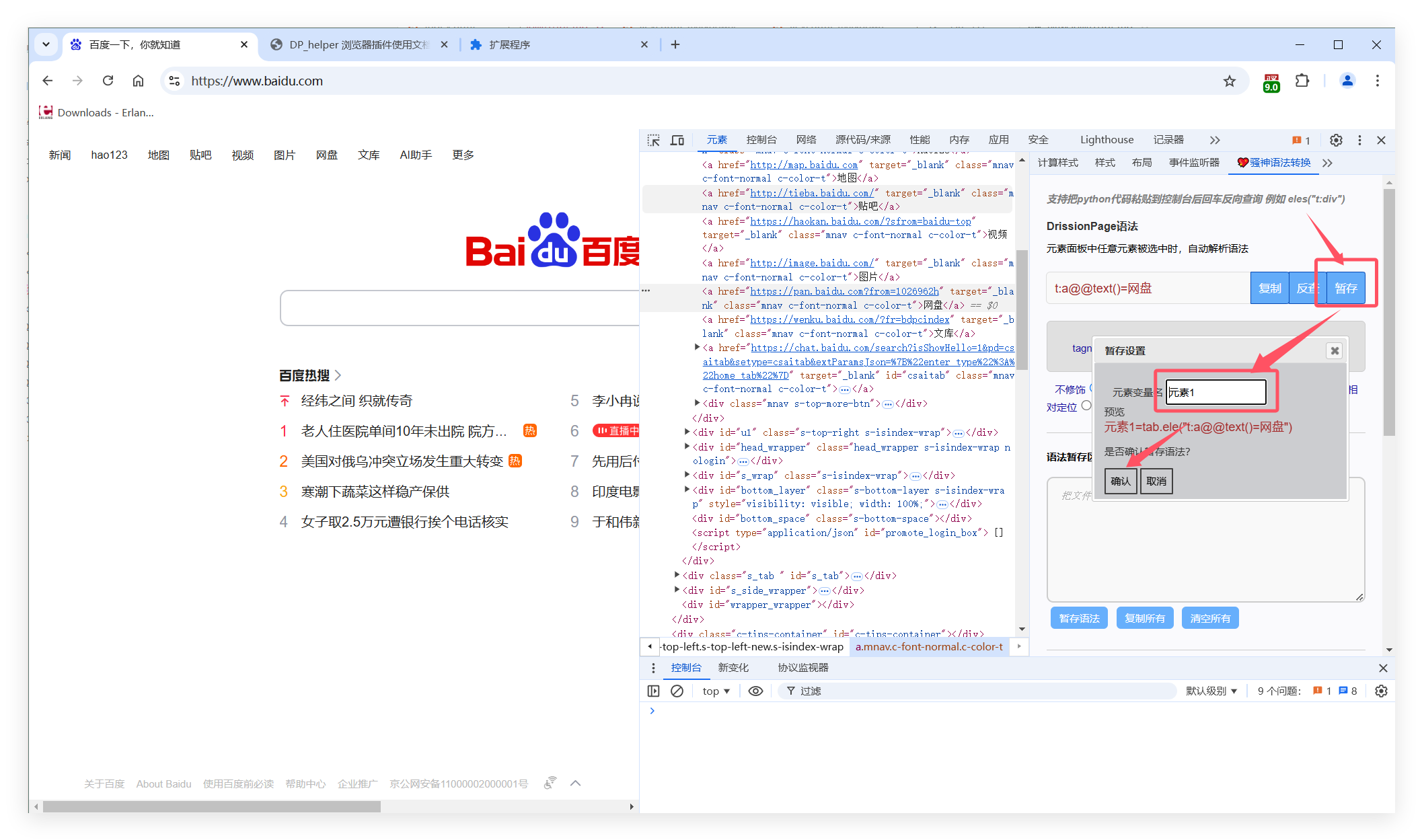Open the Lighthouse tab
This screenshot has width=1422, height=840.
[x=1107, y=140]
